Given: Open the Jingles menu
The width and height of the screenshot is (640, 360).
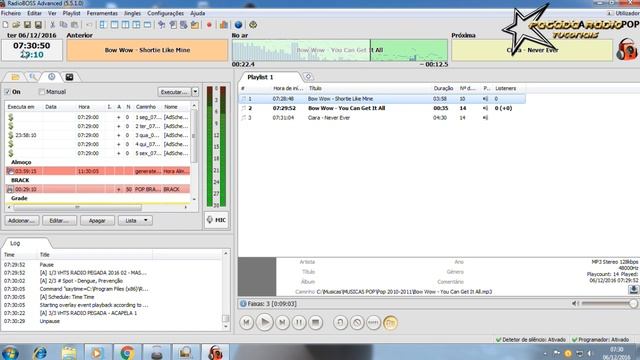Looking at the screenshot, I should 132,13.
